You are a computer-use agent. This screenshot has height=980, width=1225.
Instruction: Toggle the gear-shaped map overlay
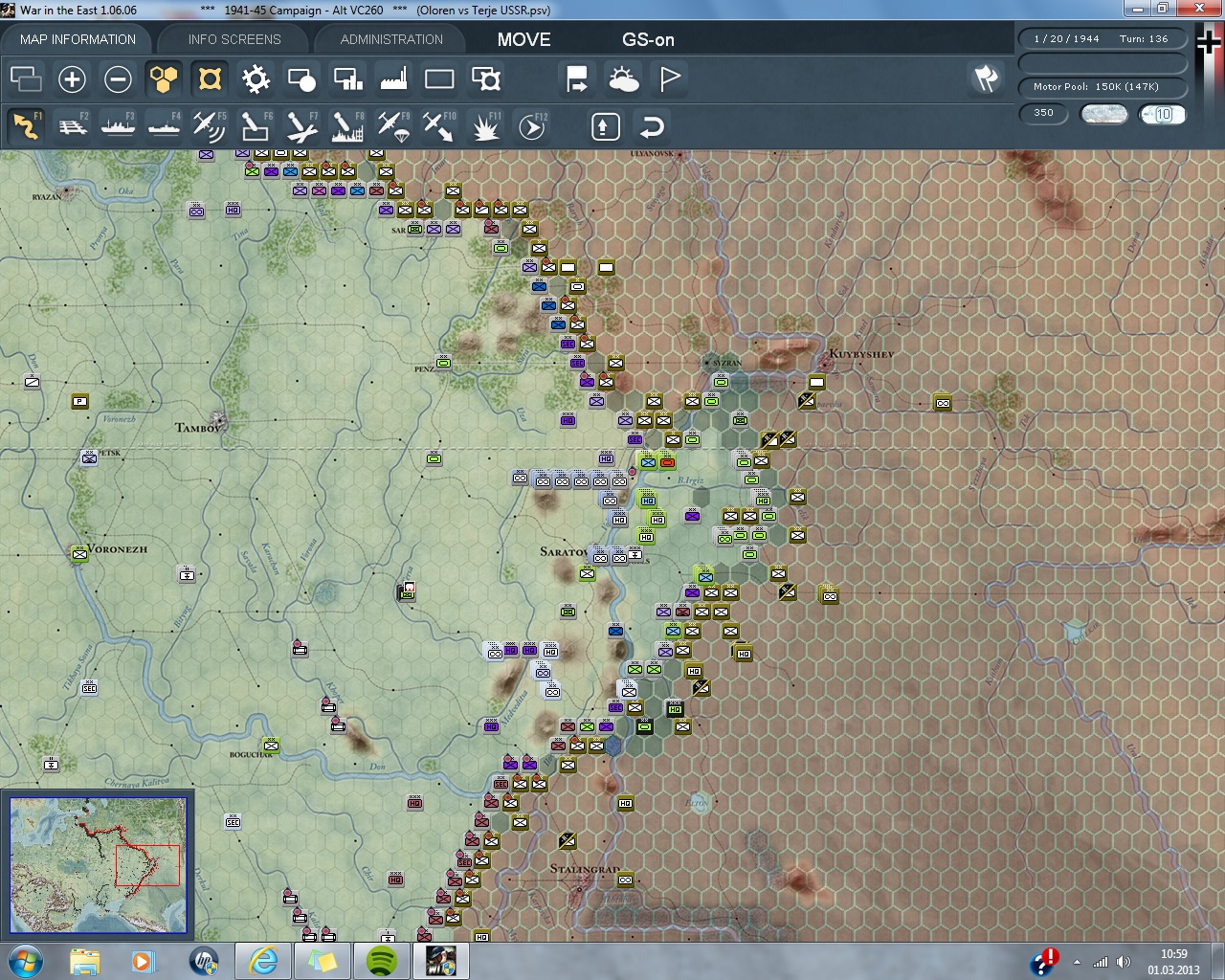tap(256, 78)
